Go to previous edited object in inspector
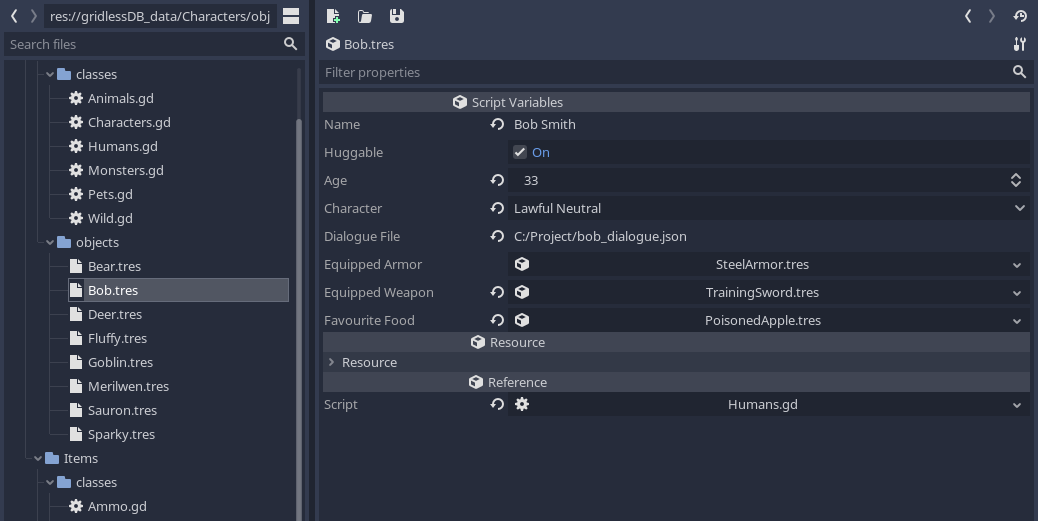1038x521 pixels. tap(968, 16)
